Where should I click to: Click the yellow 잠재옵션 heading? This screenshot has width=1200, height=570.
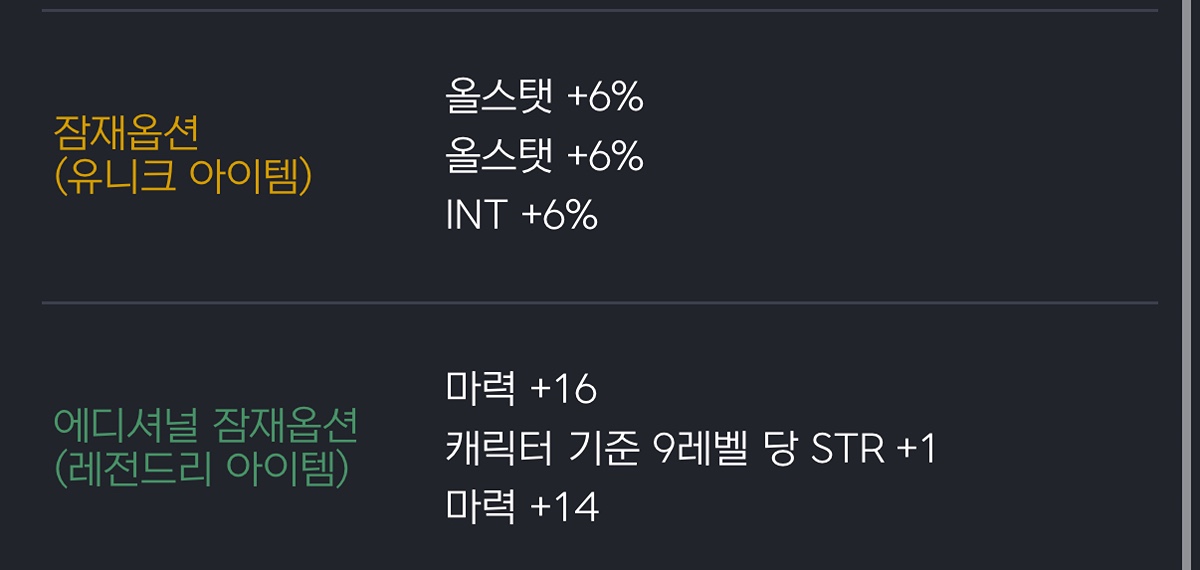(x=126, y=130)
